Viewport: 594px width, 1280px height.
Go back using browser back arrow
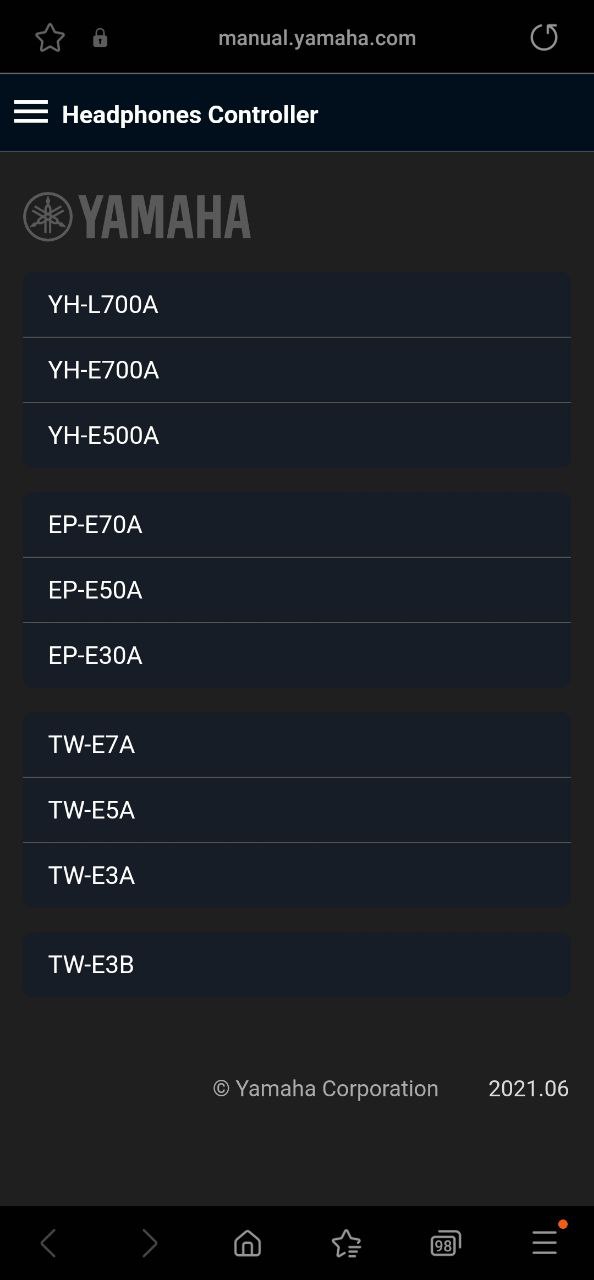pyautogui.click(x=48, y=1243)
